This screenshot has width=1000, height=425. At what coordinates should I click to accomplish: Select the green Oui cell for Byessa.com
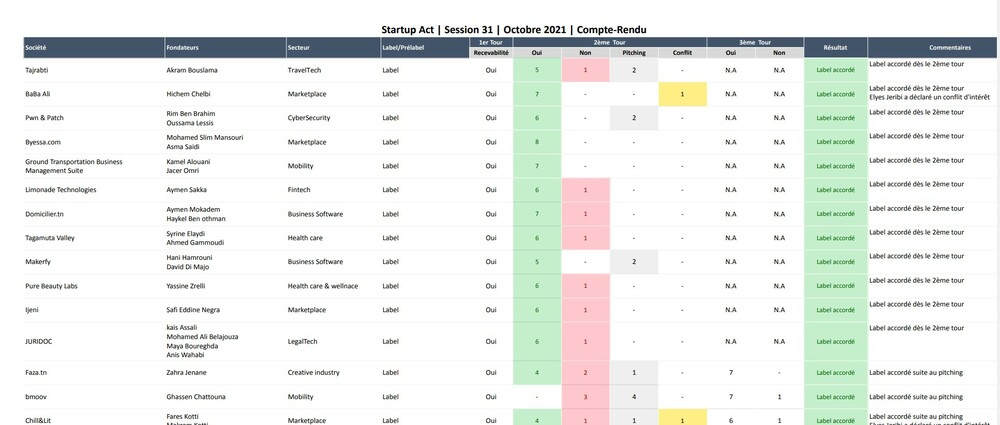(537, 142)
